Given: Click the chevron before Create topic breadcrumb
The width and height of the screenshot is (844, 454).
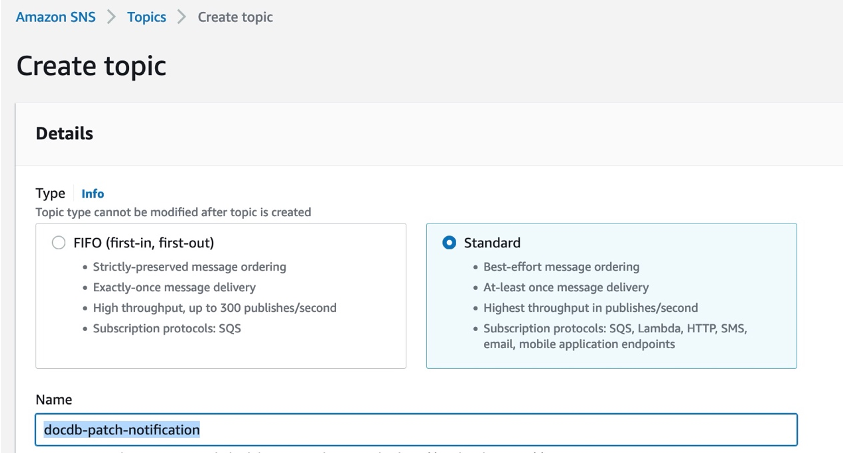Looking at the screenshot, I should click(x=182, y=17).
